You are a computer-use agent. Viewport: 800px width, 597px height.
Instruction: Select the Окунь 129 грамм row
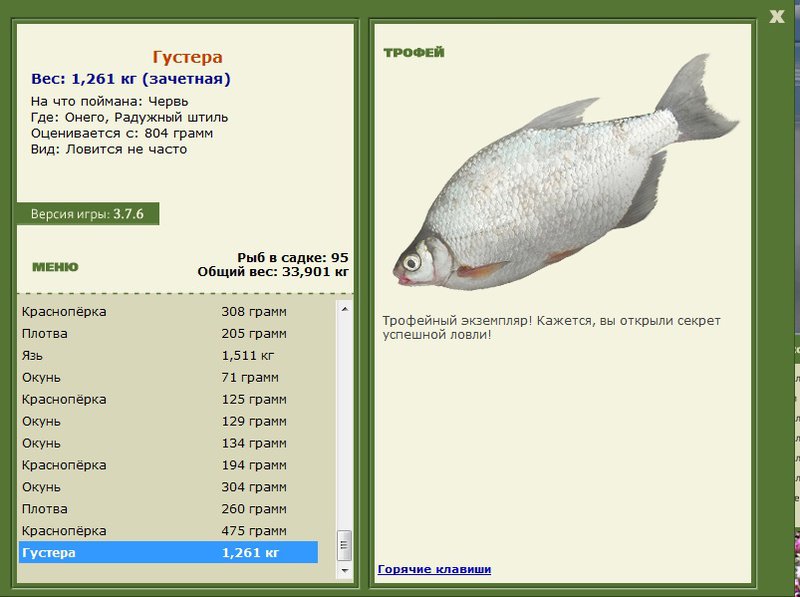pyautogui.click(x=168, y=421)
